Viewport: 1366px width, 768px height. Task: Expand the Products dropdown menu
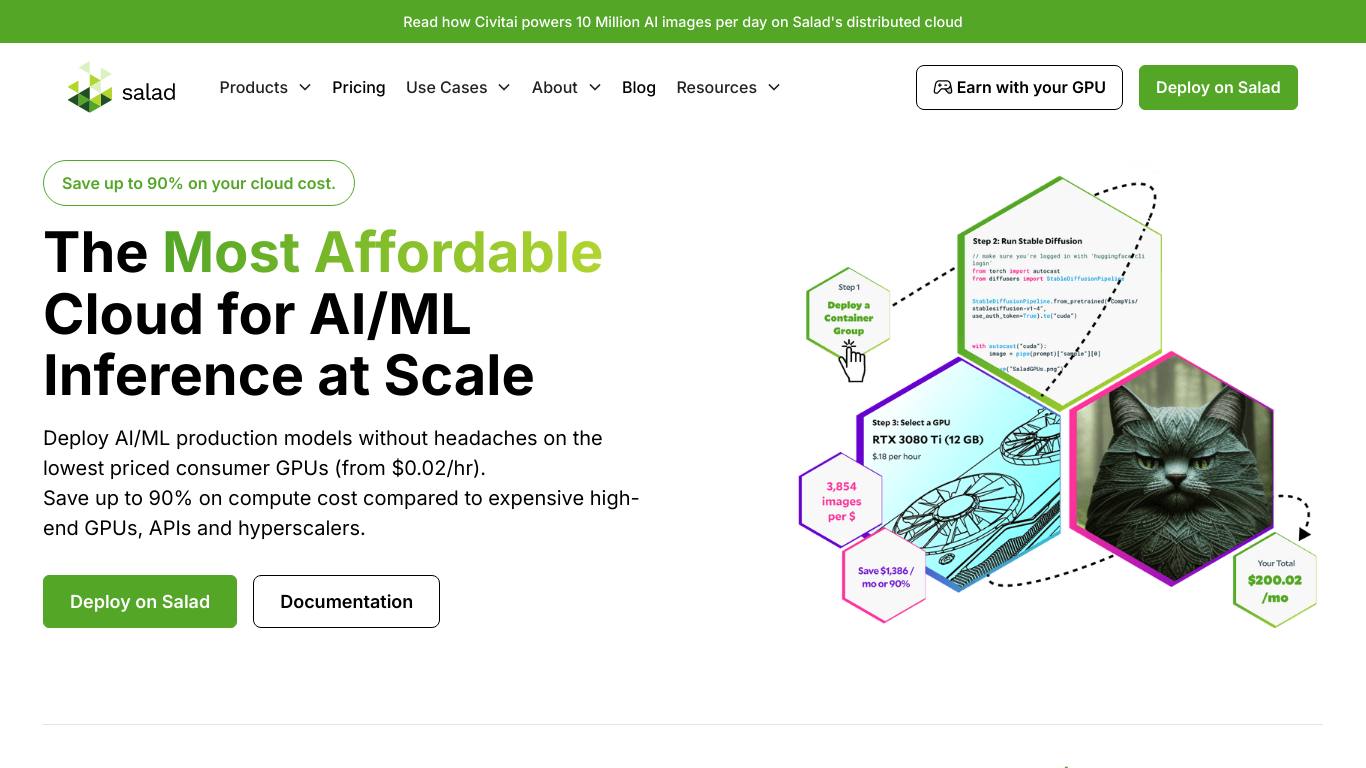coord(265,87)
